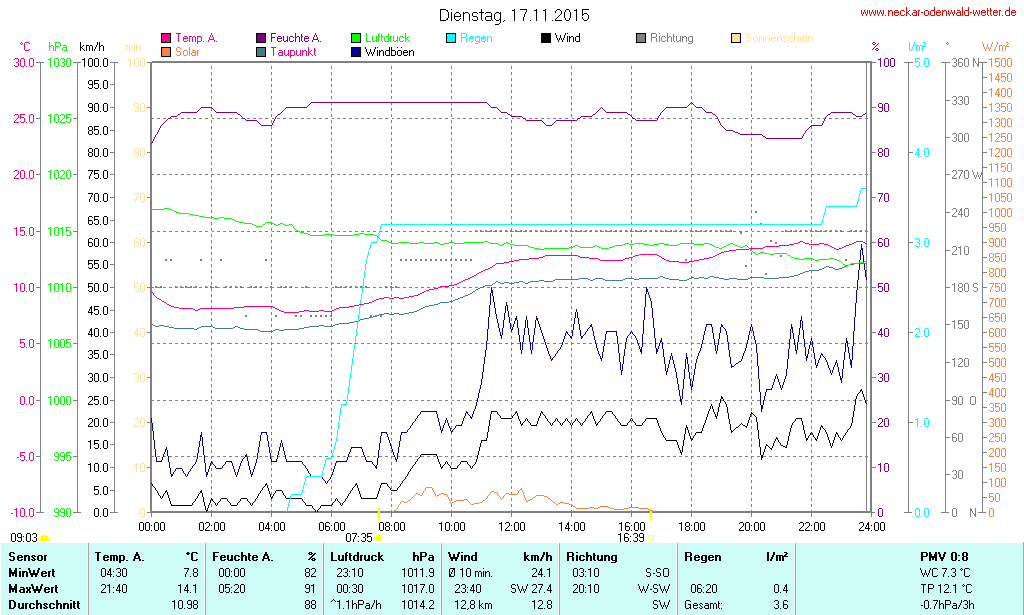1024x615 pixels.
Task: Click the teal Taupunkt legend swatch
Action: 261,51
